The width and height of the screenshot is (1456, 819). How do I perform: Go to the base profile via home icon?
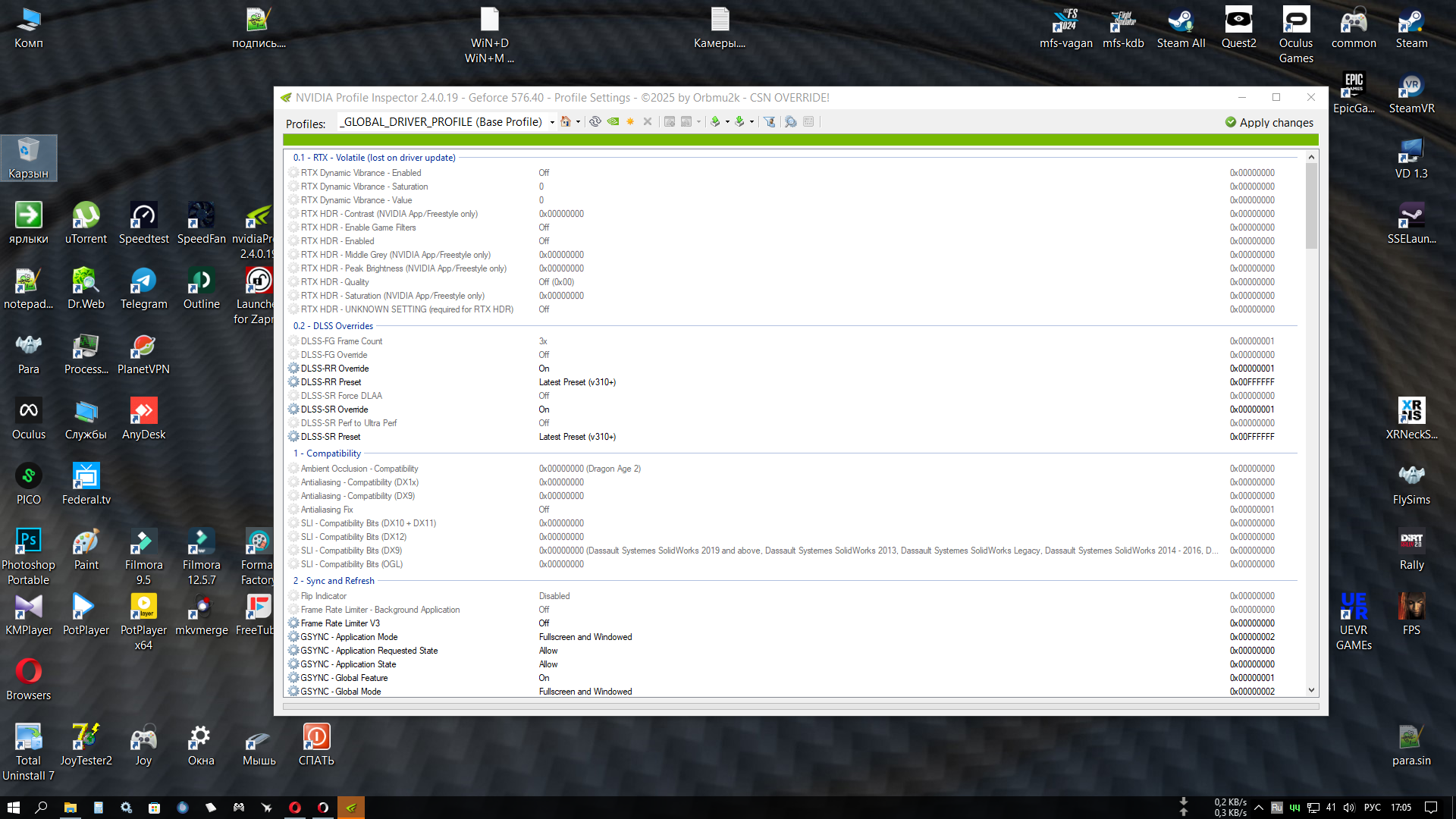click(565, 121)
